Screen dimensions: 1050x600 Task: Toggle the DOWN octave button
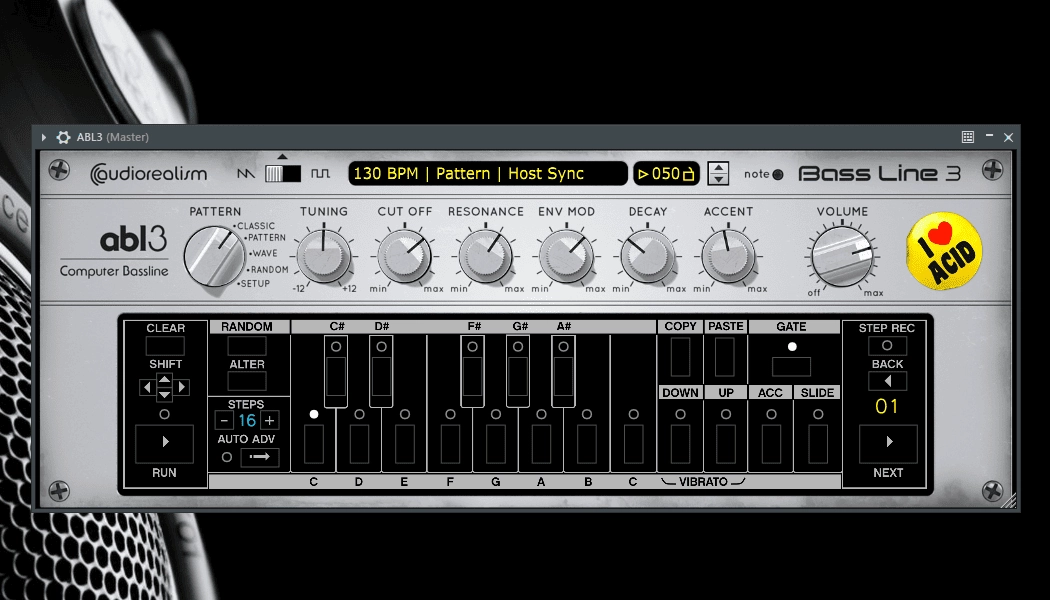tap(680, 443)
